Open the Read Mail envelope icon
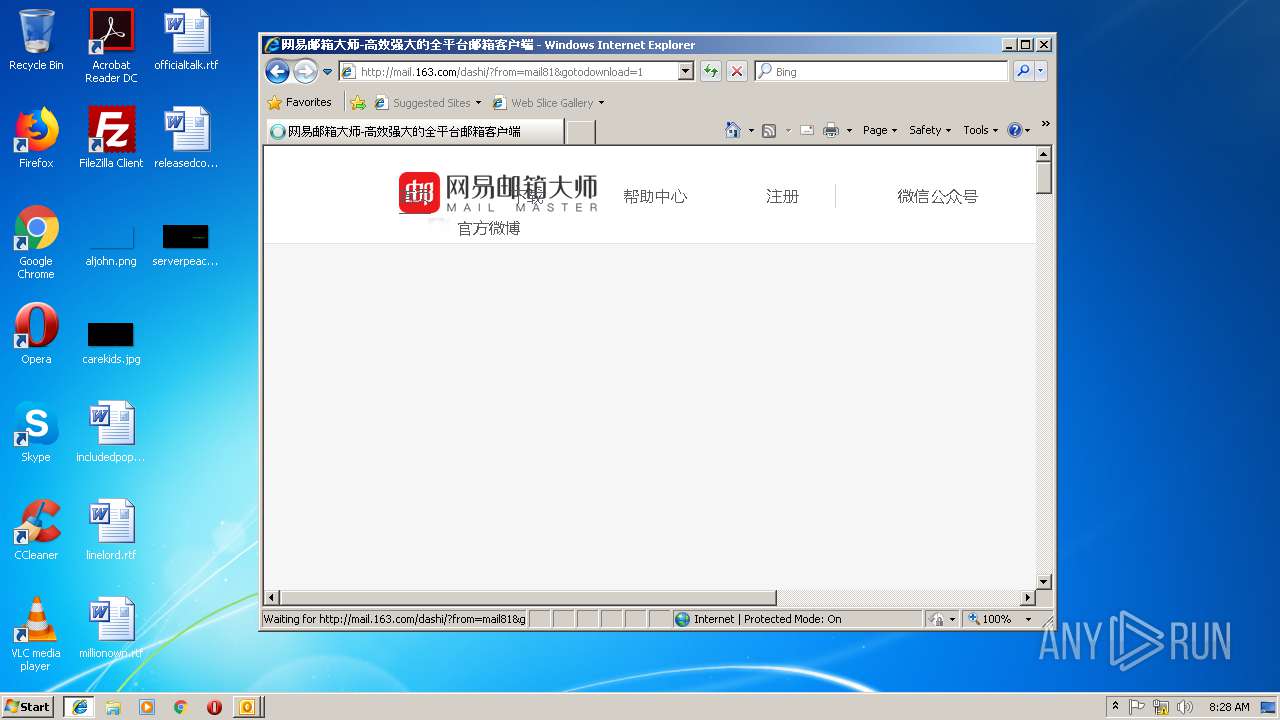1280x720 pixels. point(806,130)
